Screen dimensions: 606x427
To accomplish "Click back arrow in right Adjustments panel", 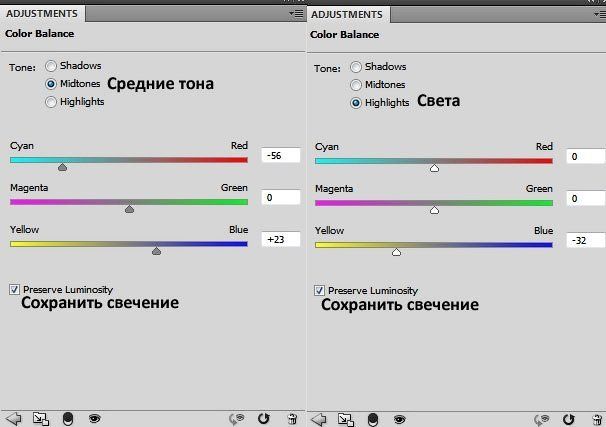I will [x=319, y=419].
